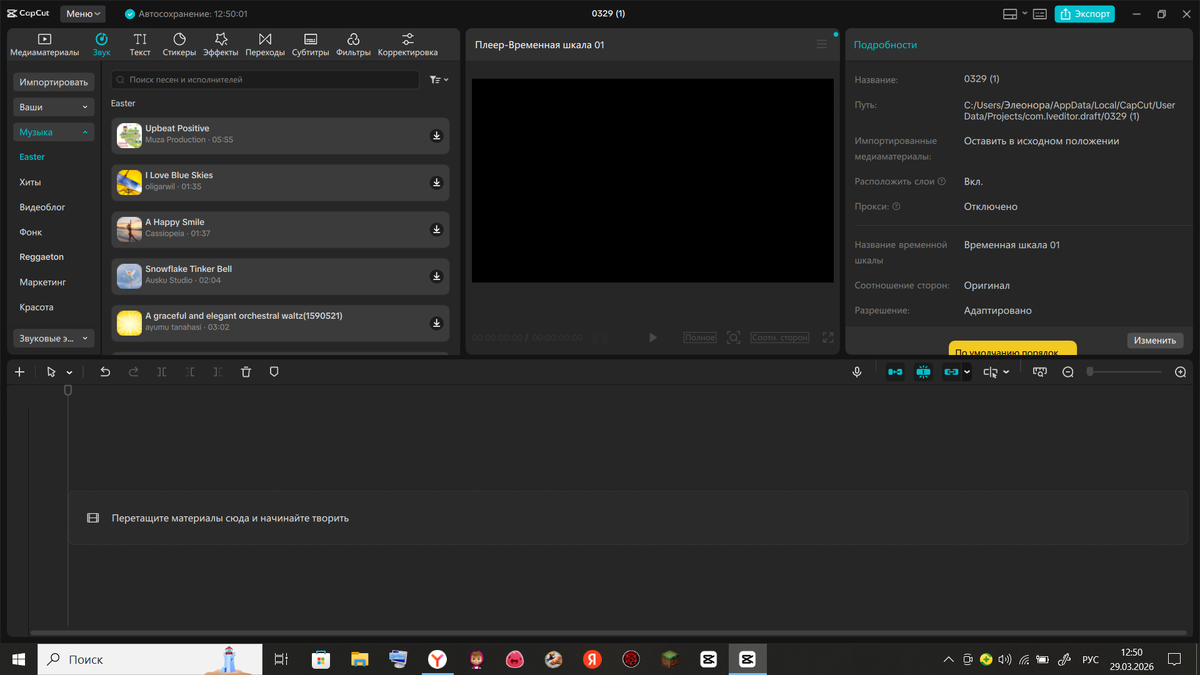1200x675 pixels.
Task: Open the linkage options dropdown arrow
Action: pyautogui.click(x=966, y=373)
